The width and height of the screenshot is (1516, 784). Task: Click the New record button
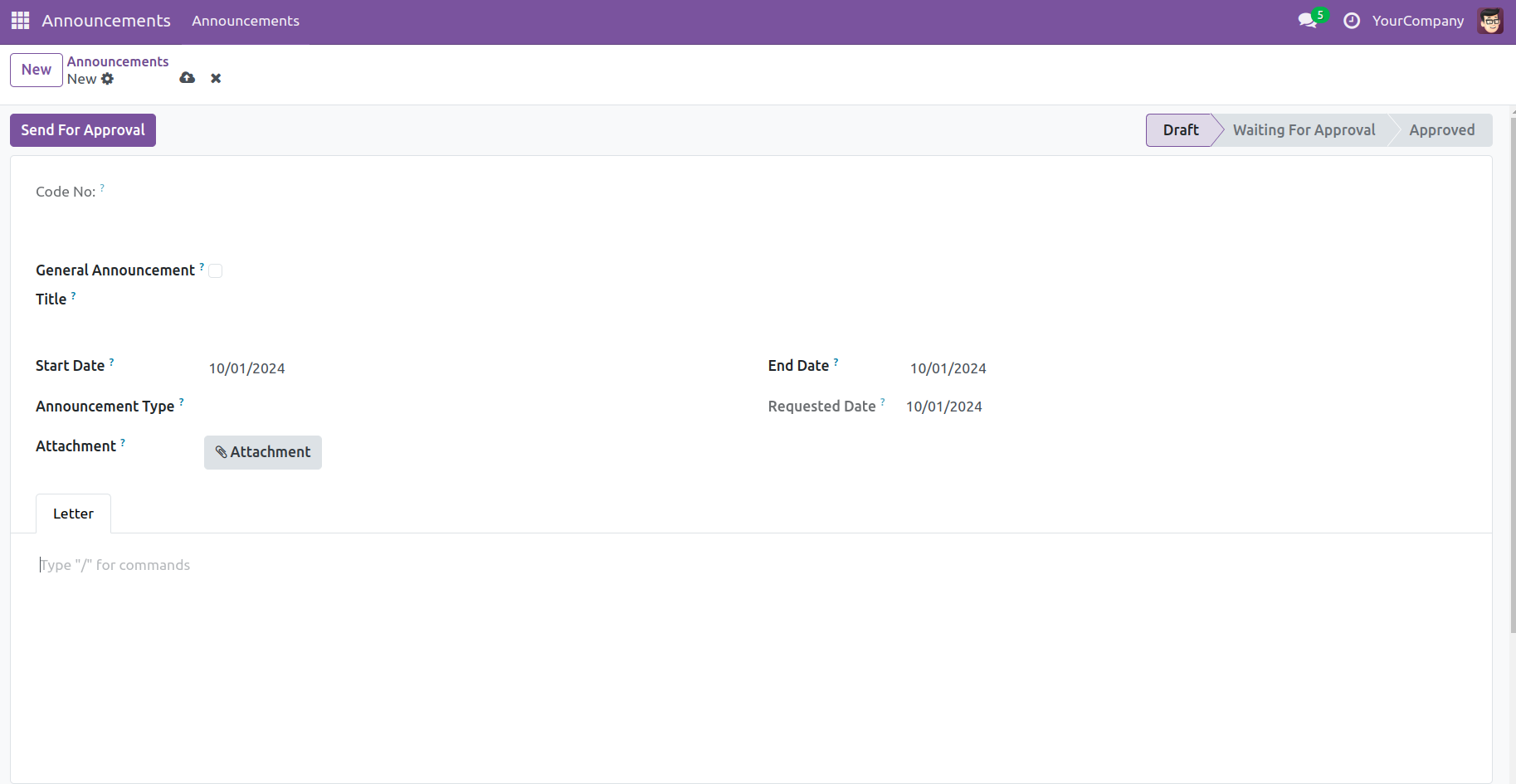click(x=37, y=70)
